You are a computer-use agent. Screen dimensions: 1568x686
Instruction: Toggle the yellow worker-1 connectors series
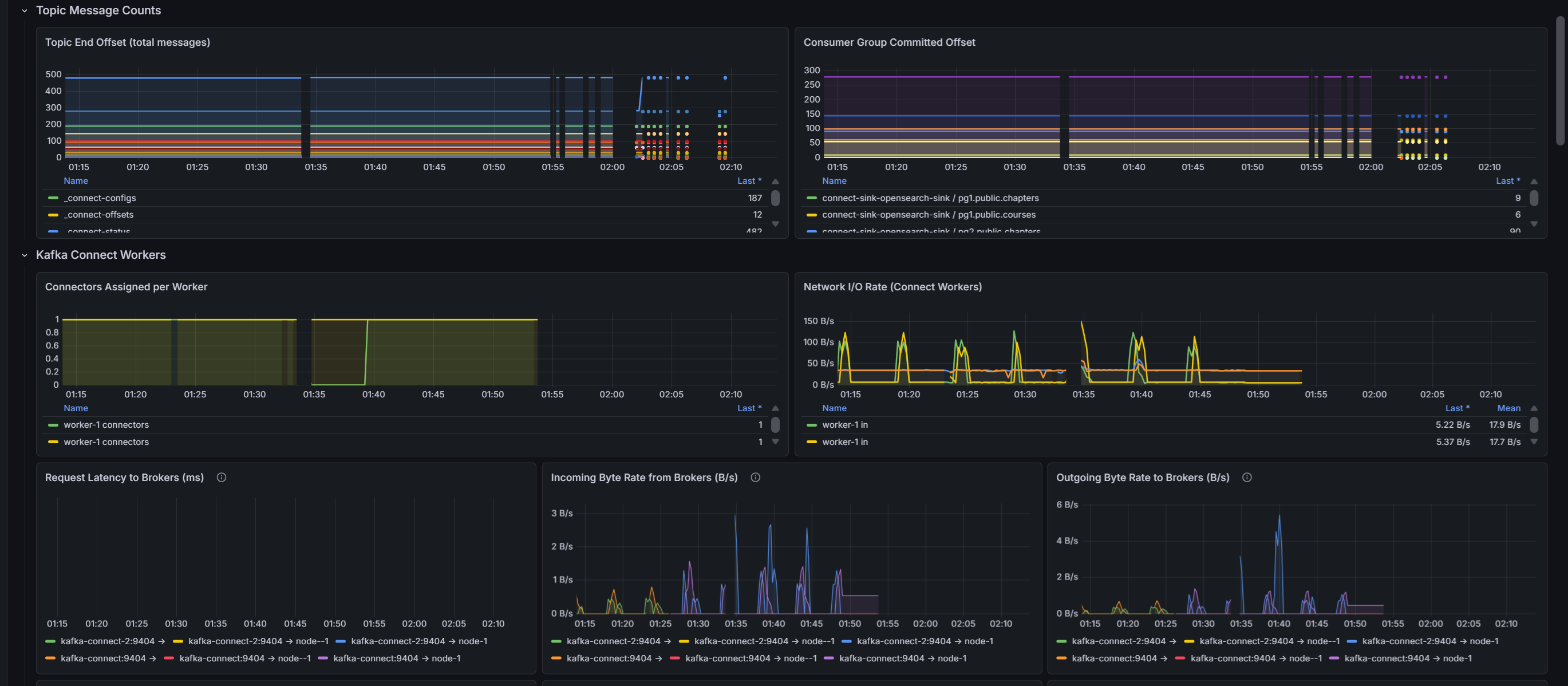point(106,442)
